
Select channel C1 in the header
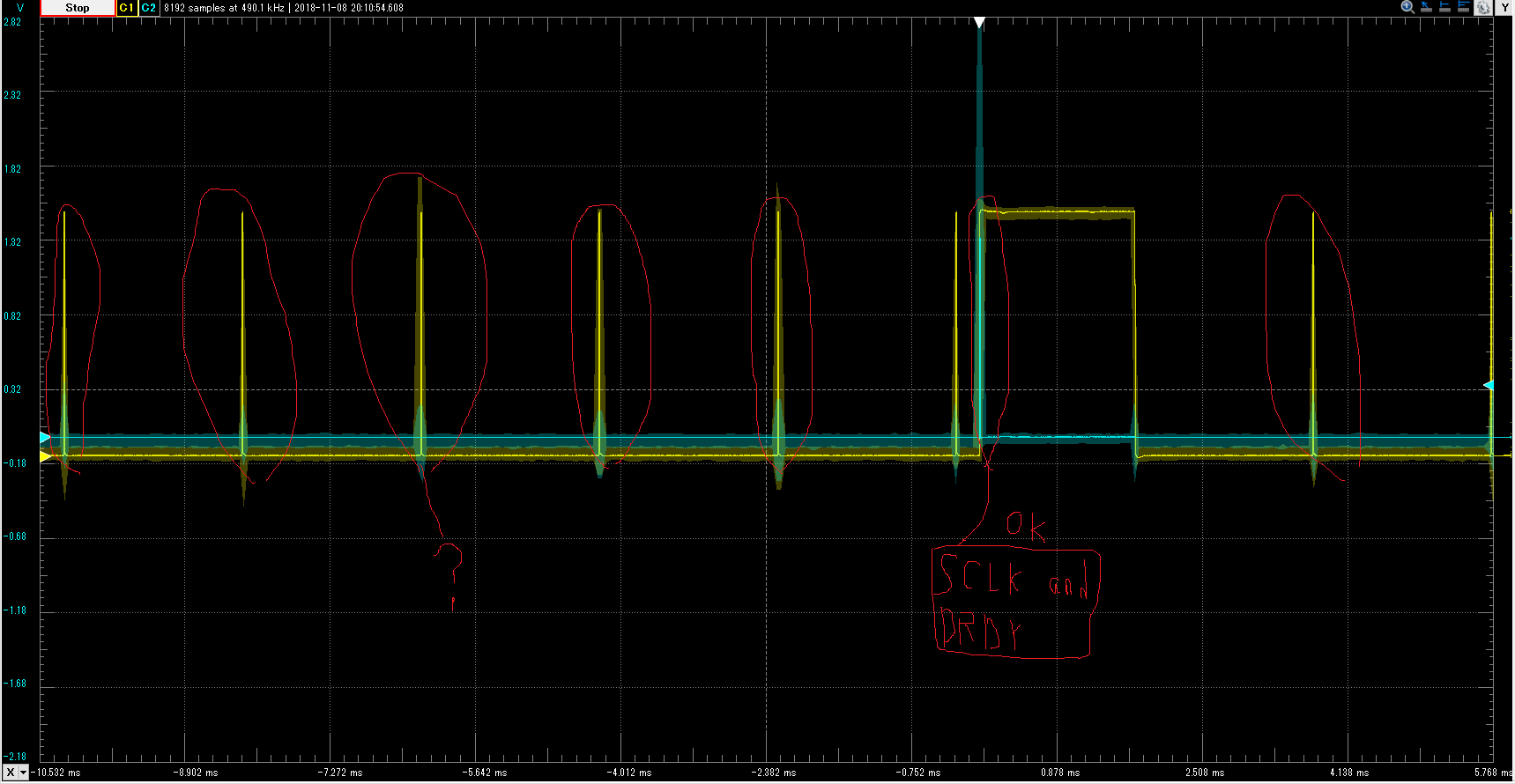127,8
